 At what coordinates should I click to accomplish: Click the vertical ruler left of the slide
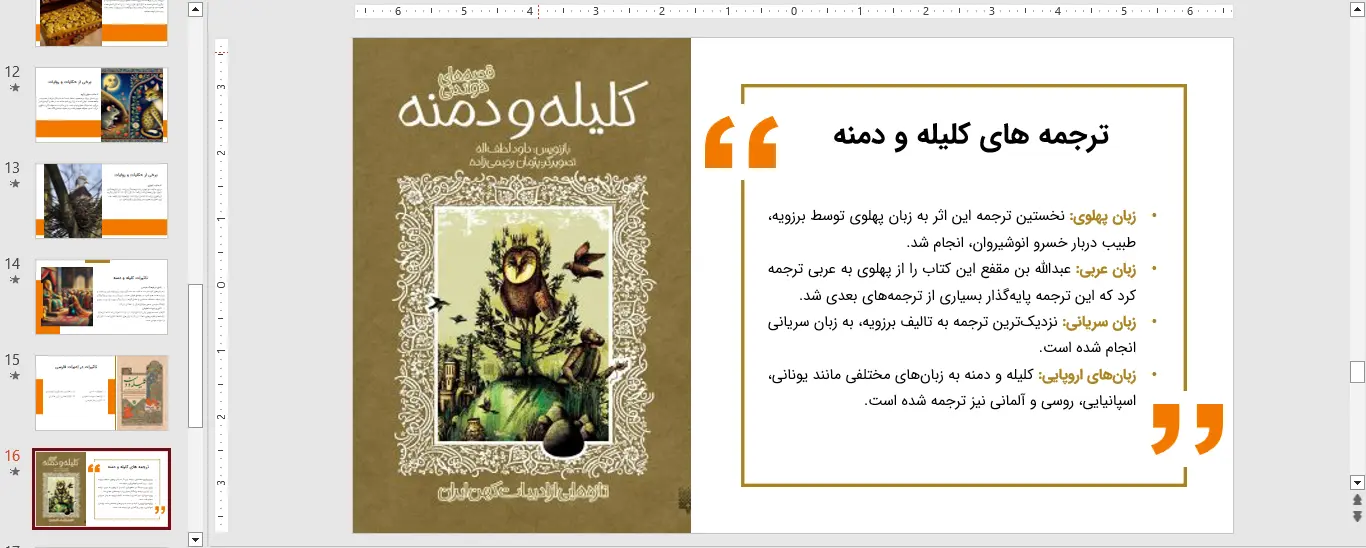(x=222, y=285)
